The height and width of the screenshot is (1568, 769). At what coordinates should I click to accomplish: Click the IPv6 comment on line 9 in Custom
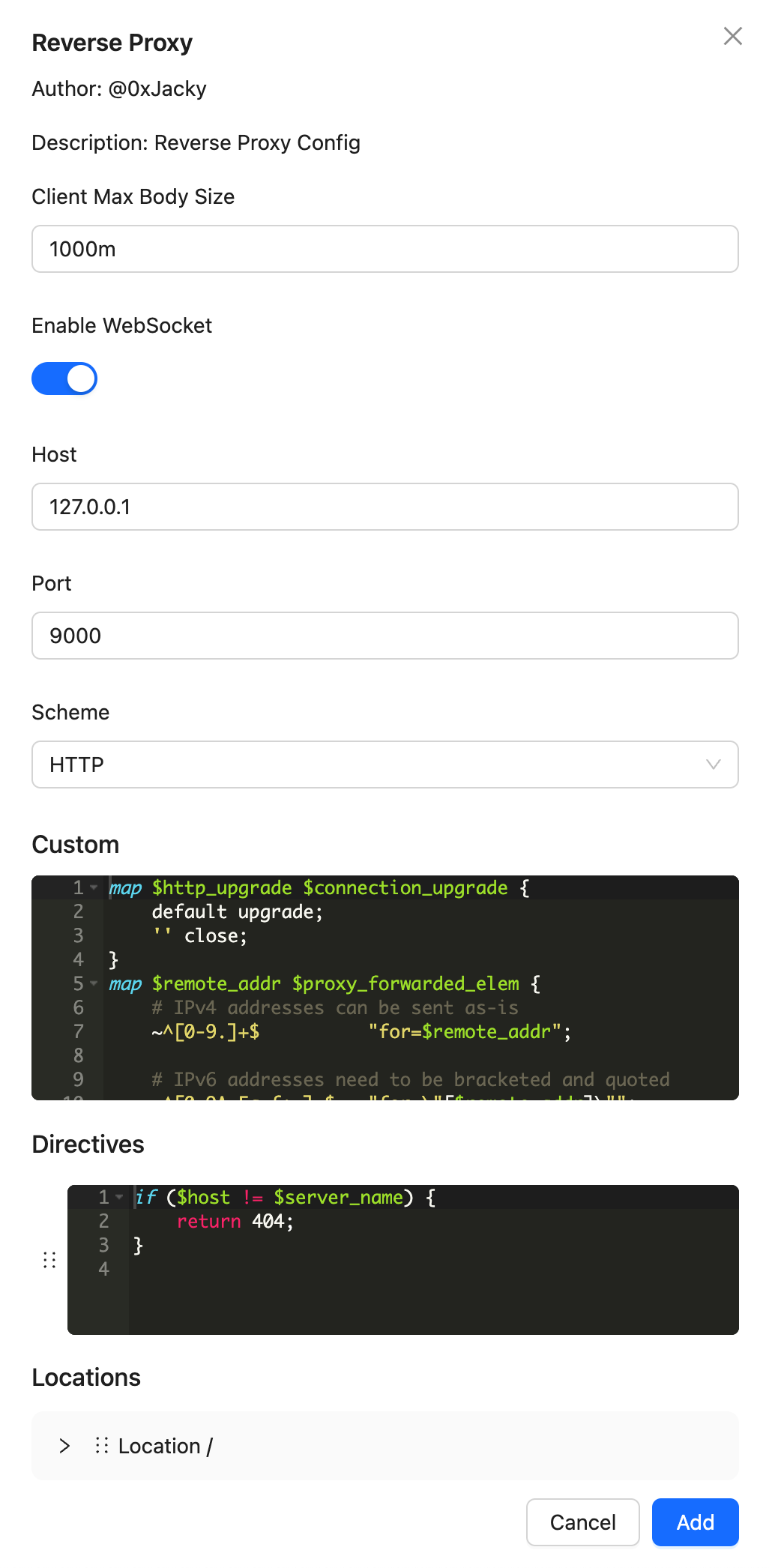[x=410, y=1080]
